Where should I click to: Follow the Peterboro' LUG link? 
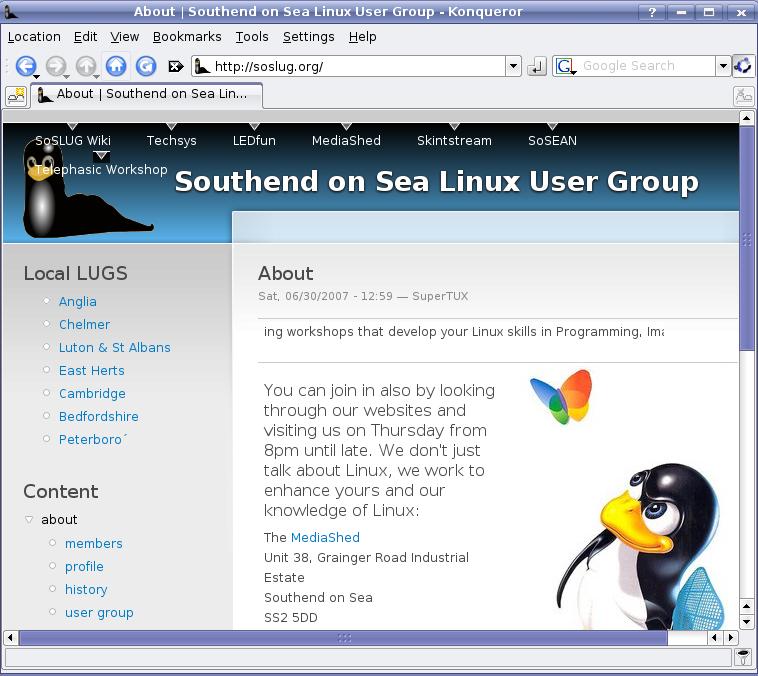click(92, 440)
